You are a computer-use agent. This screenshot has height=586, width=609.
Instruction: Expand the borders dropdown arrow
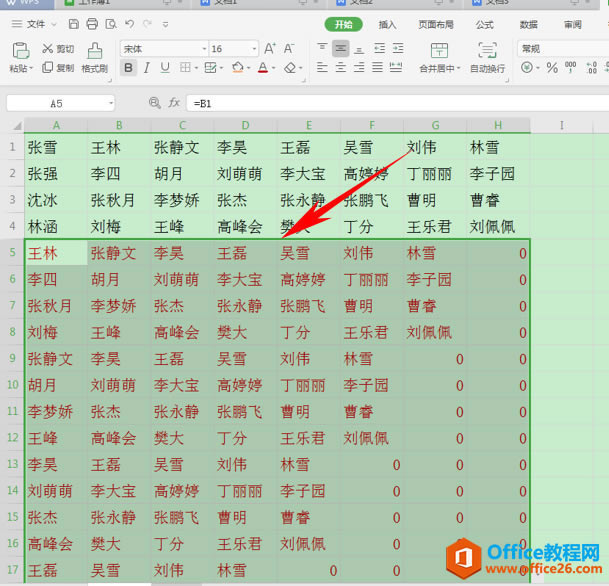point(196,68)
